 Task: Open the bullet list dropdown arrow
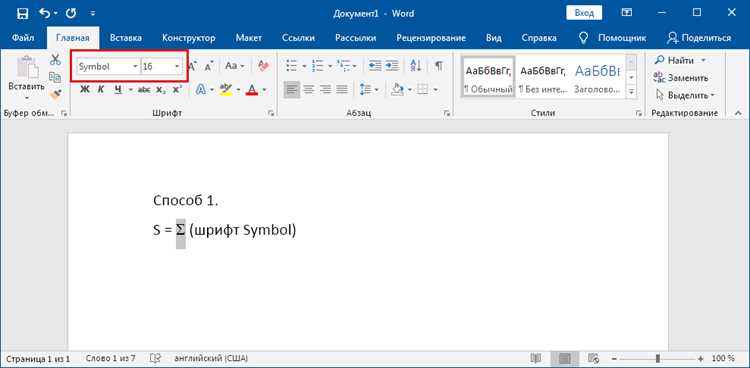click(304, 66)
